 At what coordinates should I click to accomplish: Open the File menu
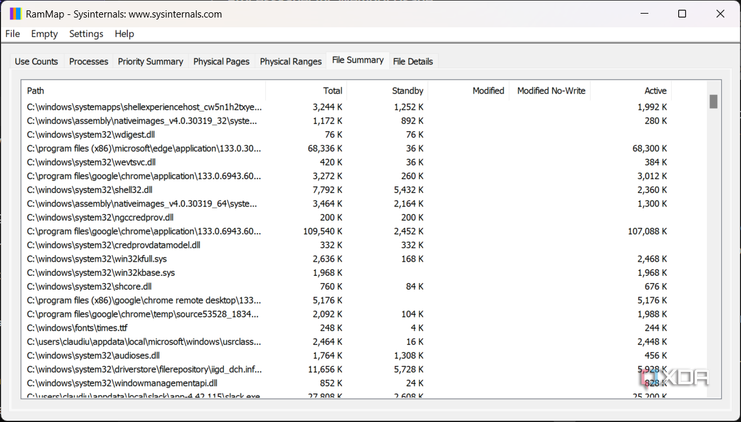12,34
